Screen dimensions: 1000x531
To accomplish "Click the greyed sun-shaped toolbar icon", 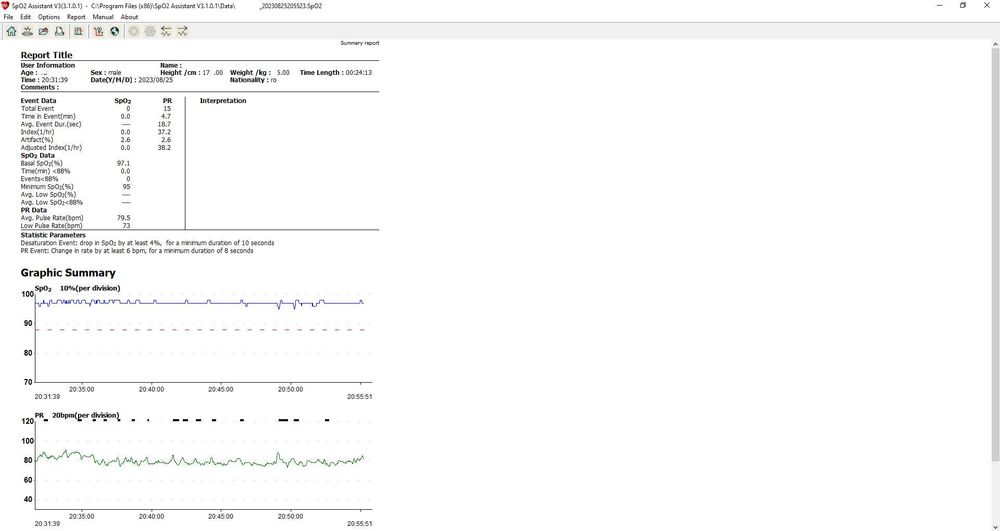I will tap(134, 31).
